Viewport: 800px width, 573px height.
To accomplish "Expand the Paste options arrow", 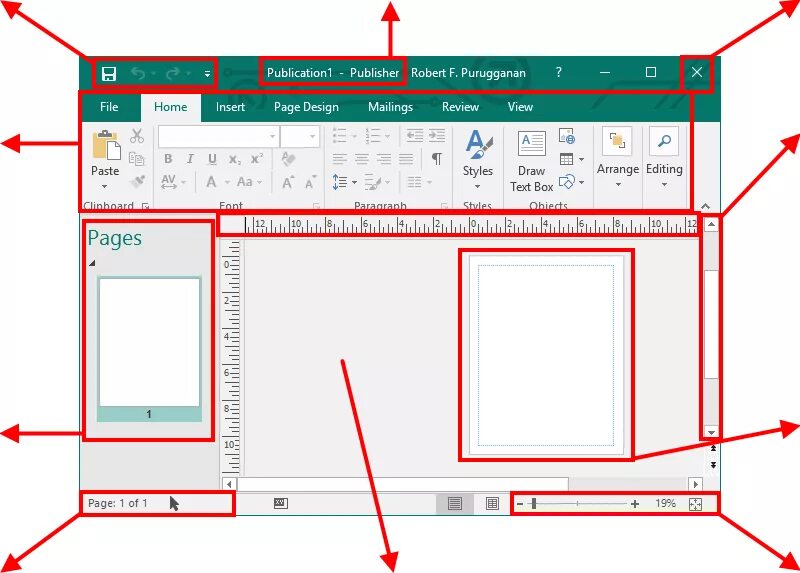I will (x=105, y=186).
